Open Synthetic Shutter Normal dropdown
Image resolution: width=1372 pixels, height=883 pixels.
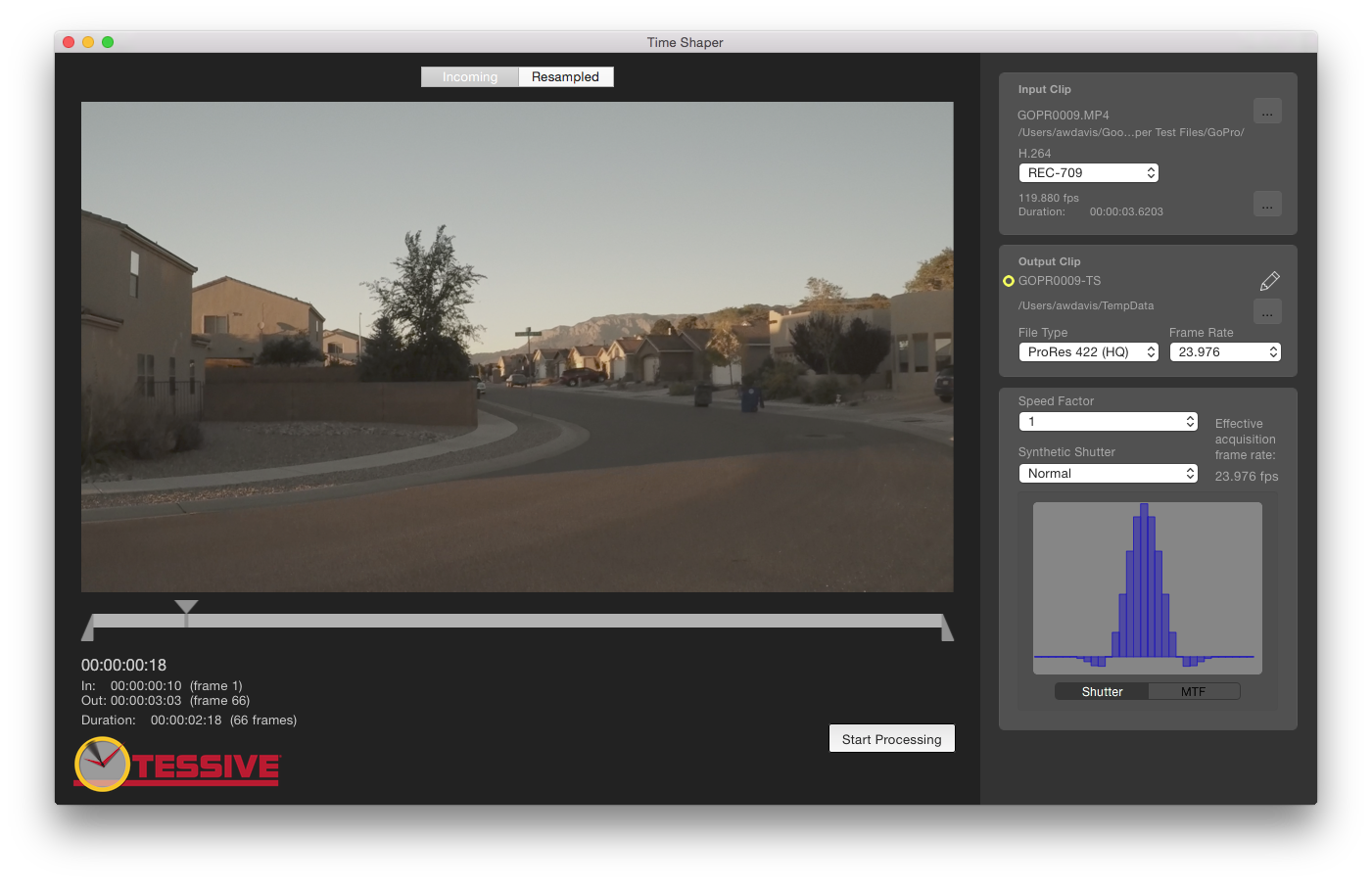point(1109,474)
